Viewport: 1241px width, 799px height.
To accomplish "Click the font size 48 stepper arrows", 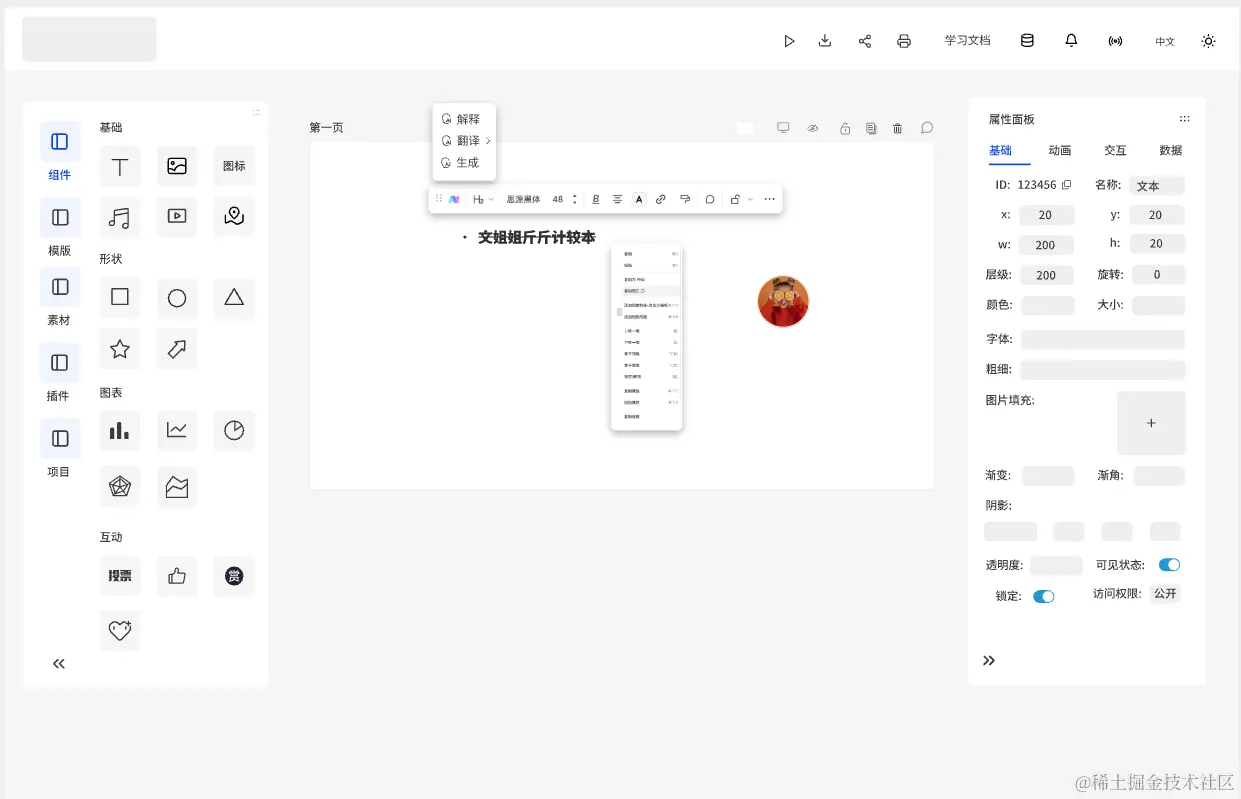I will click(574, 199).
